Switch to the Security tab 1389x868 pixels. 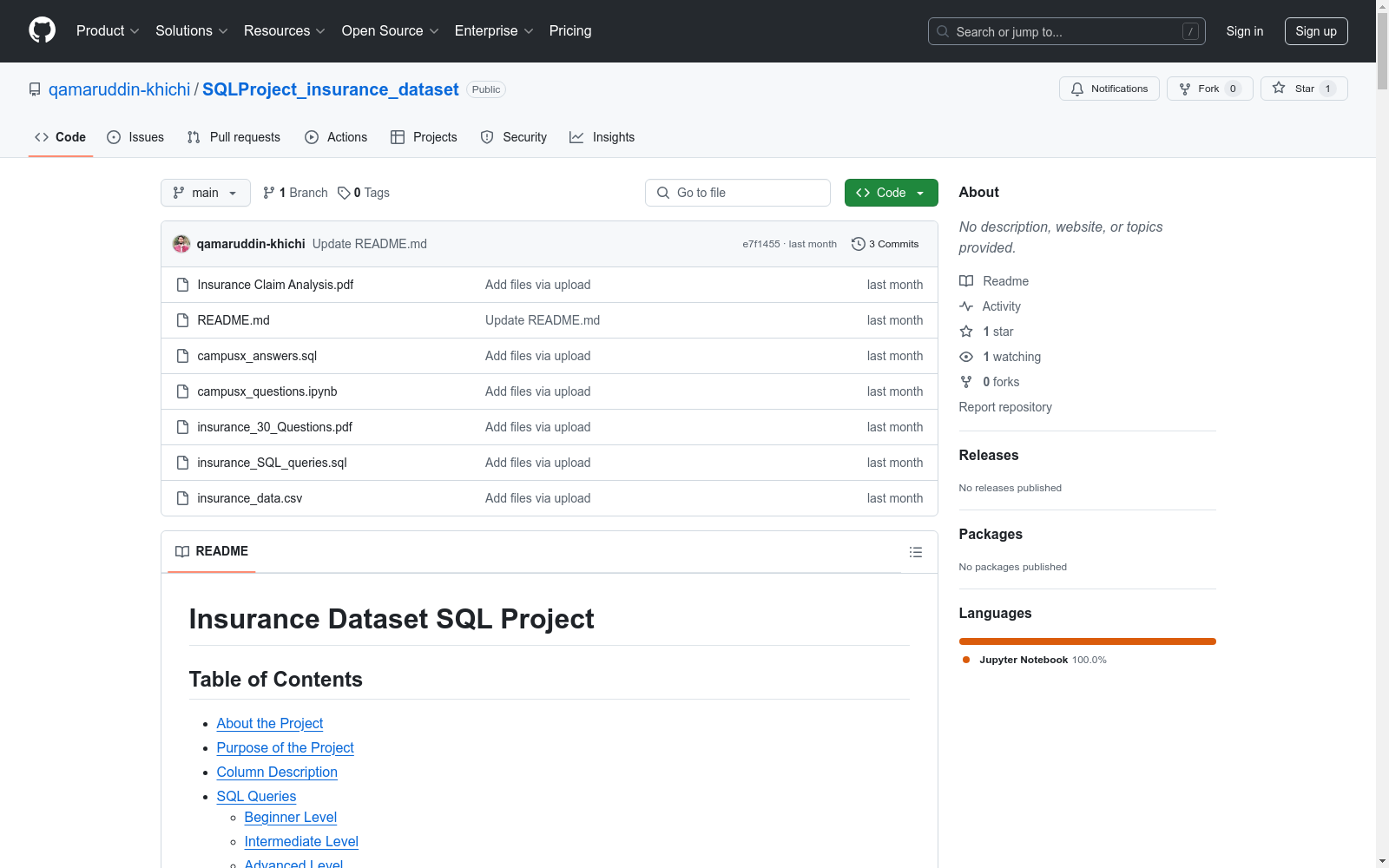pos(514,137)
